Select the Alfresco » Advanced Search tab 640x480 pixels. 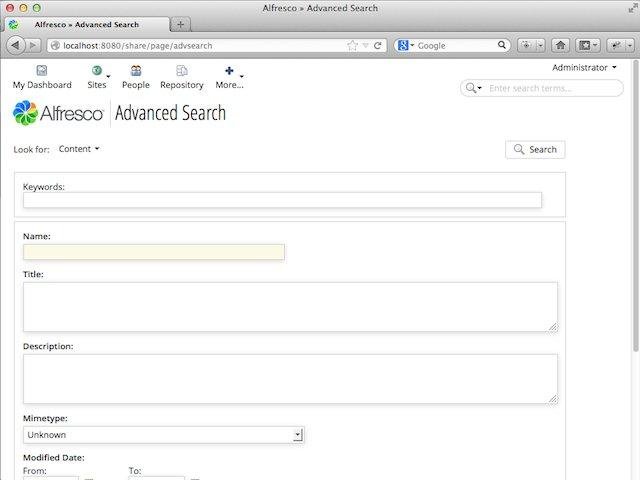(87, 24)
